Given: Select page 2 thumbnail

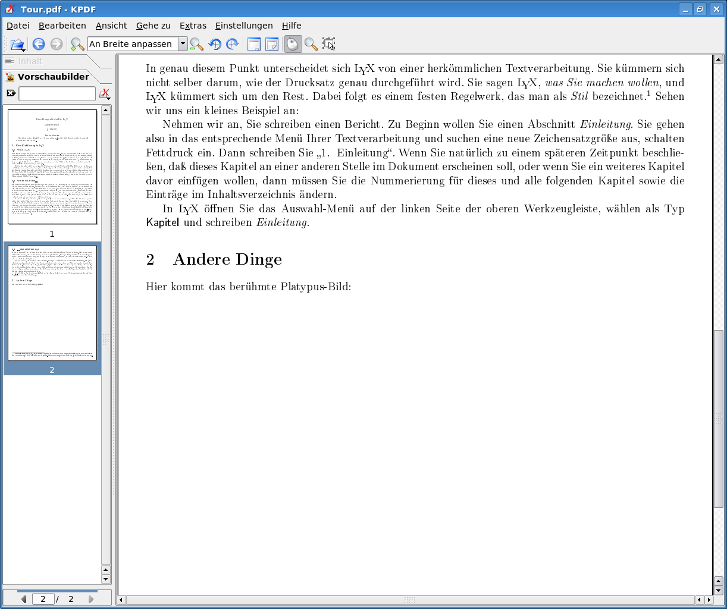Looking at the screenshot, I should tap(52, 303).
